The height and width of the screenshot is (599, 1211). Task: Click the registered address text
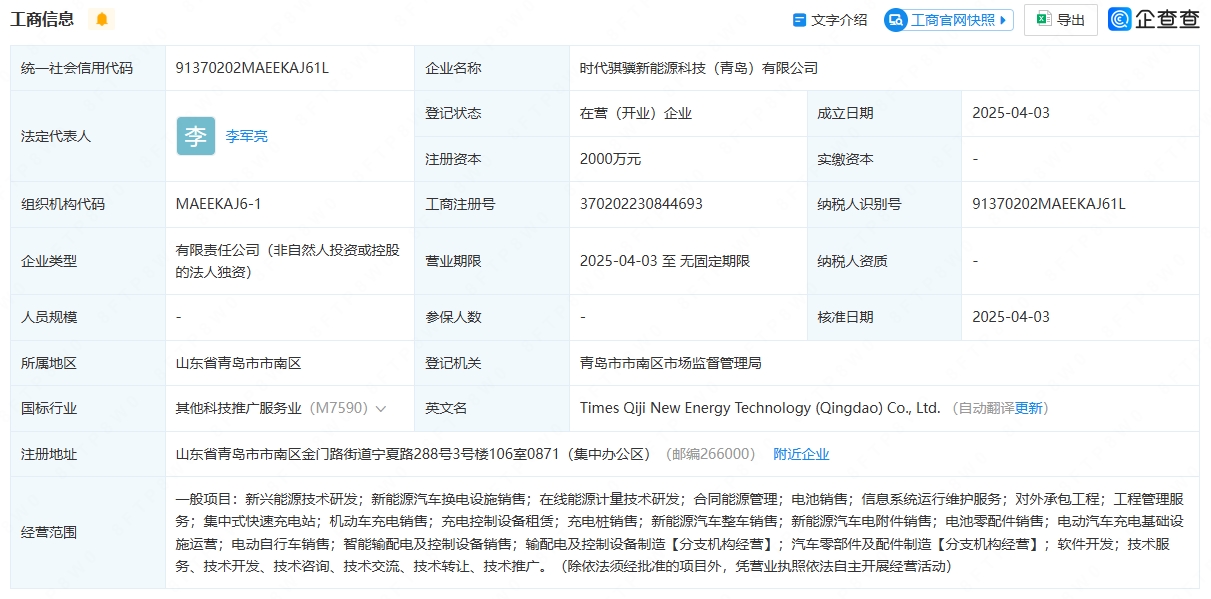pos(413,454)
